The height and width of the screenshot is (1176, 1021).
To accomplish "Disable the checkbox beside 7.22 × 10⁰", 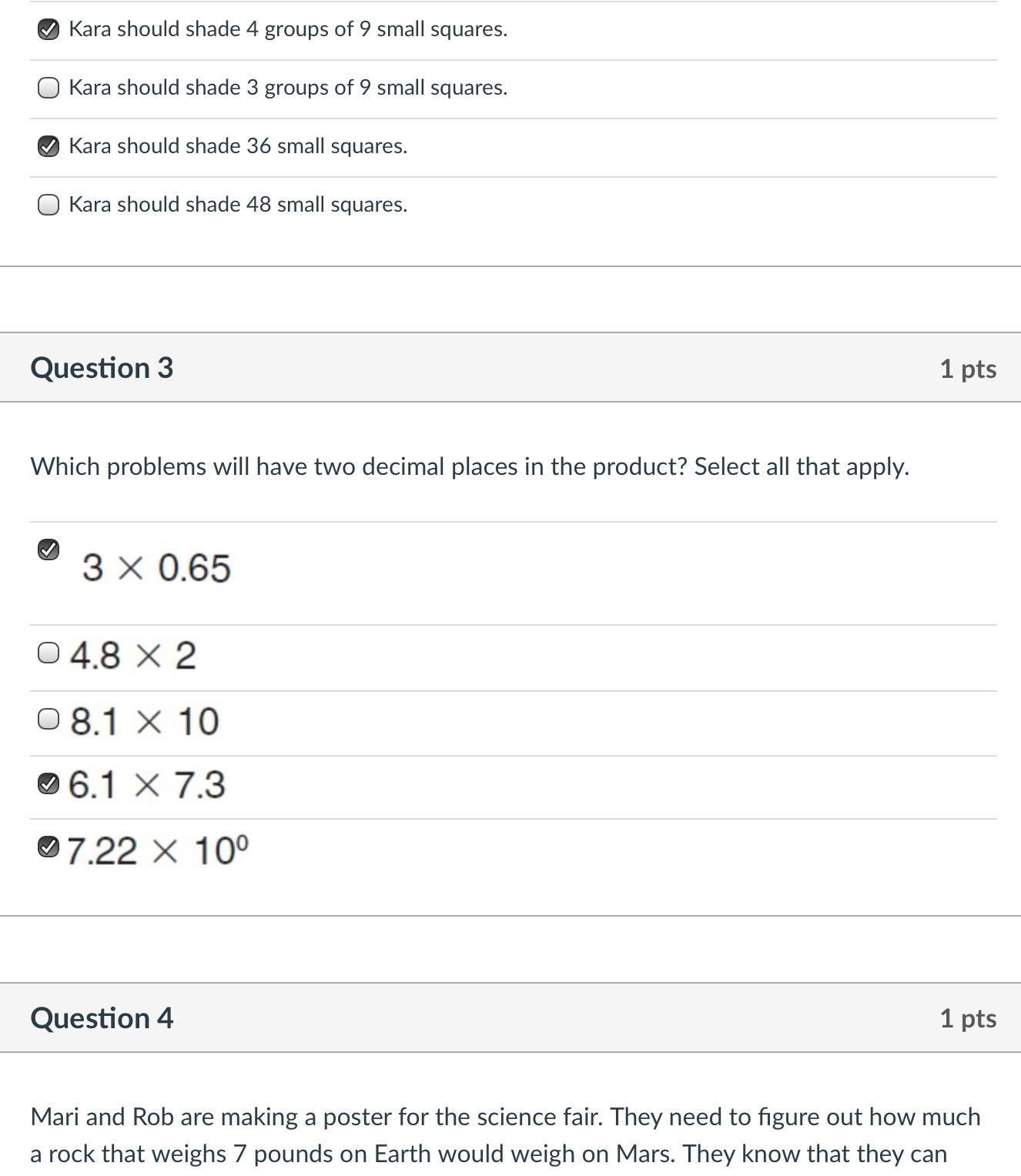I will (49, 847).
